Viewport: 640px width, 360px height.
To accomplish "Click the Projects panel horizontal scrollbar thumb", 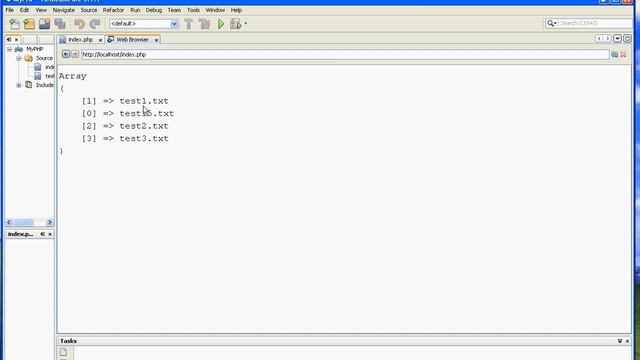I will (24, 222).
